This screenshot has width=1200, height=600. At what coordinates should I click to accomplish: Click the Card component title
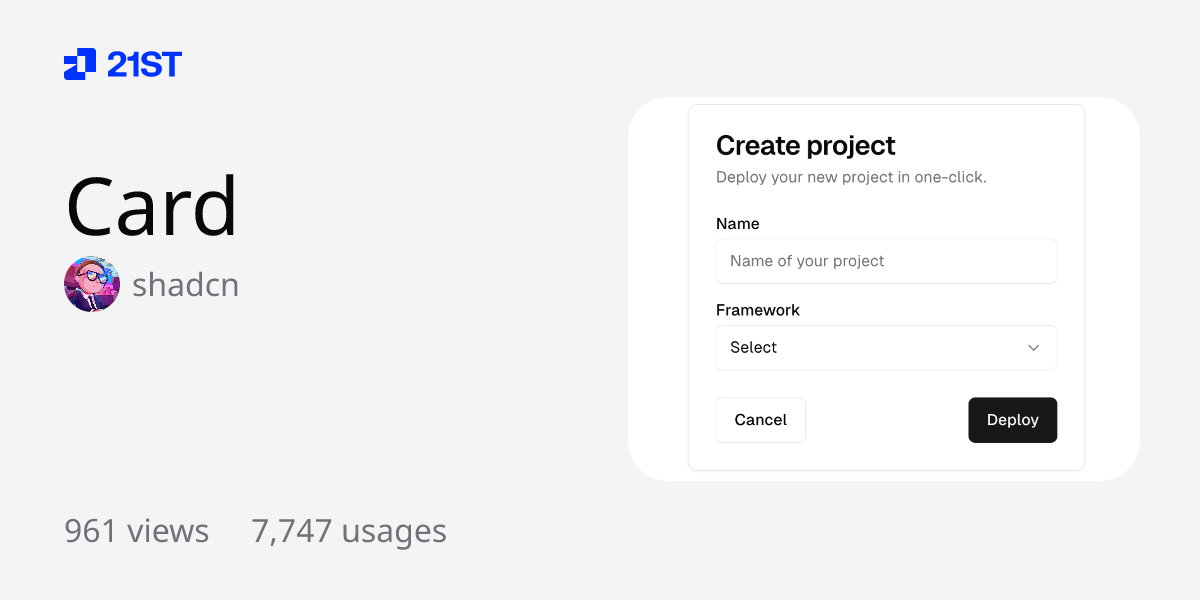coord(151,205)
